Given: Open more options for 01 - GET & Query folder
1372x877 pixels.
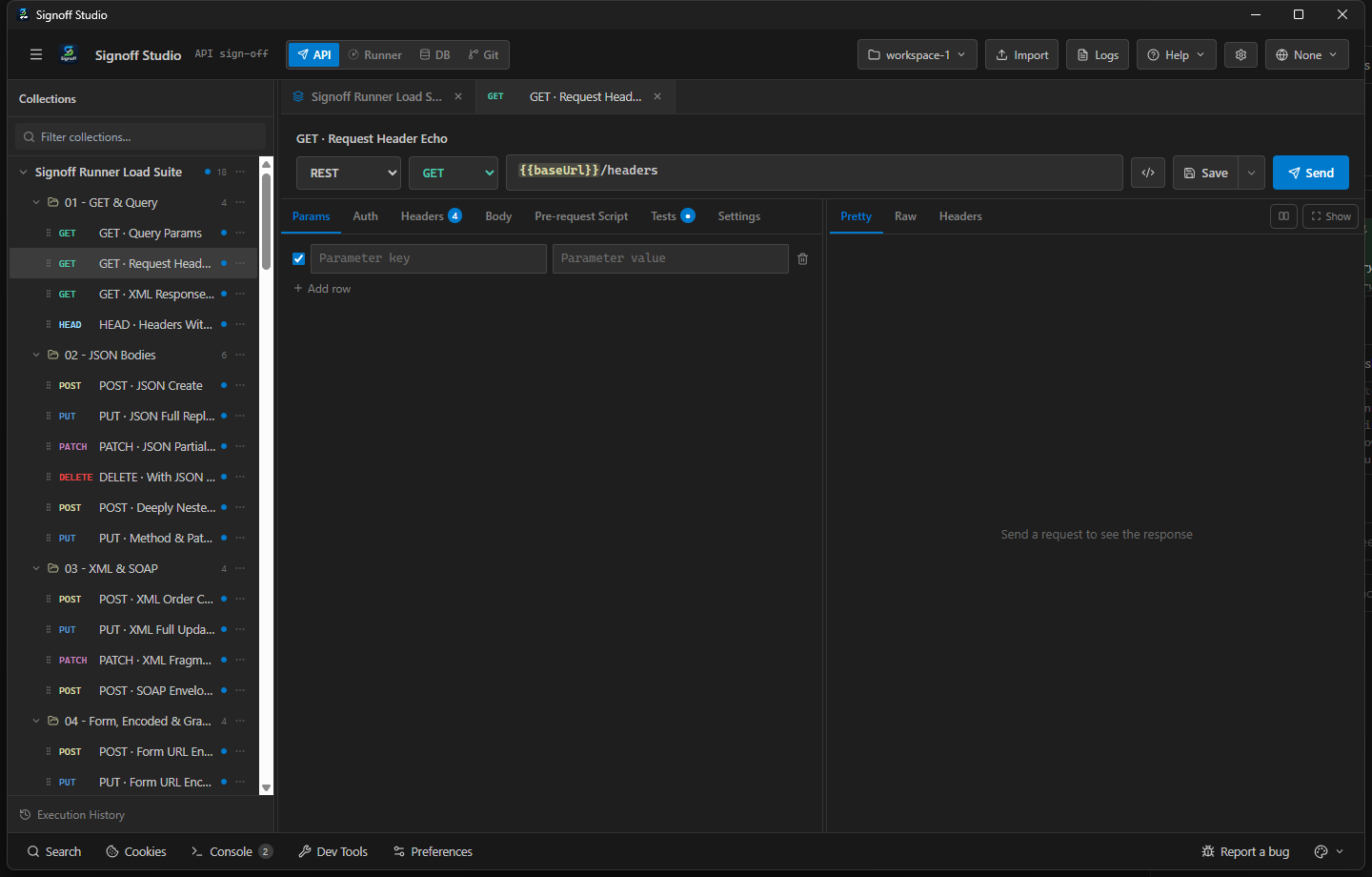Looking at the screenshot, I should coord(240,202).
